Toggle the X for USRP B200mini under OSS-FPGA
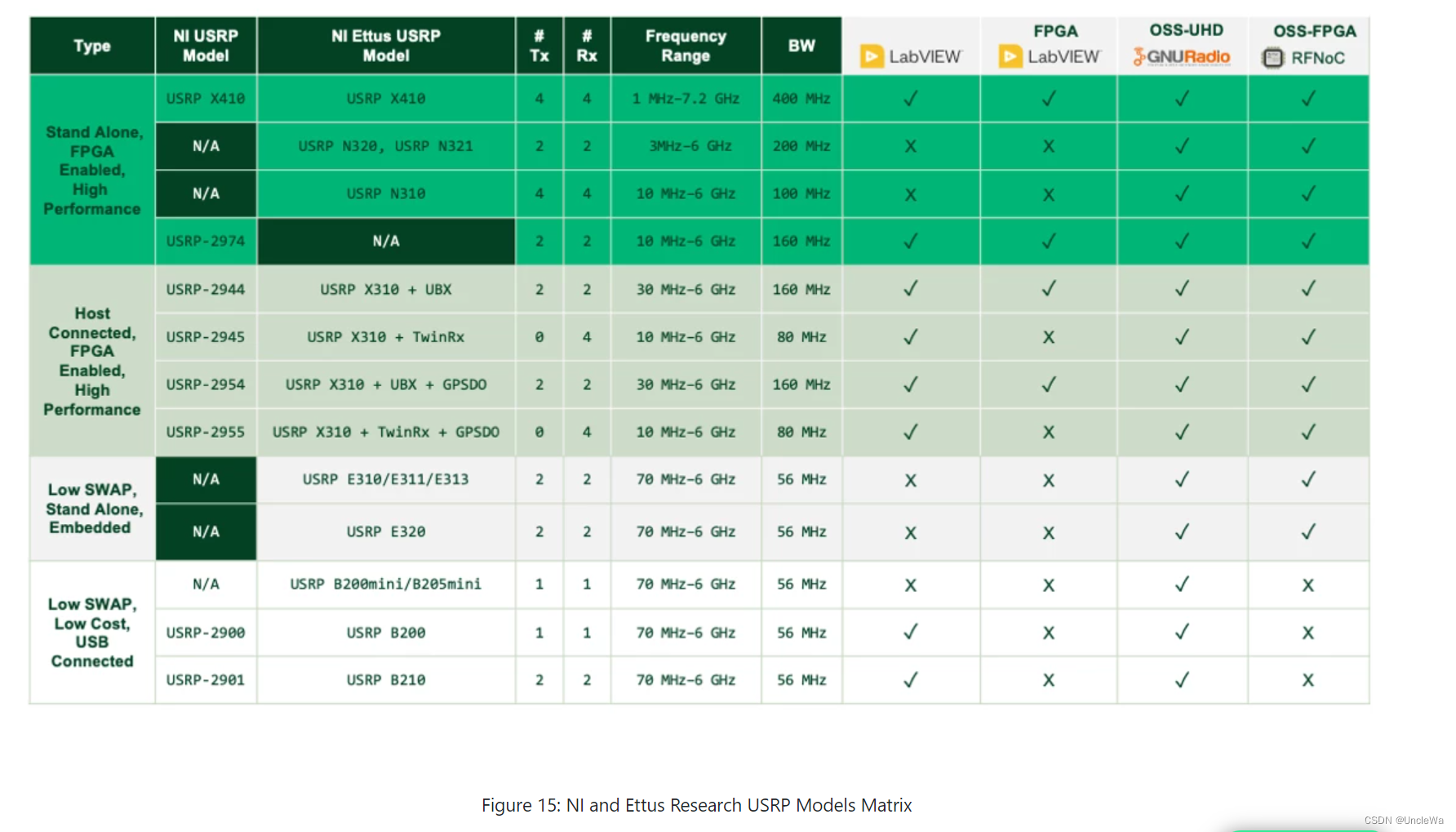Image resolution: width=1456 pixels, height=832 pixels. click(x=1308, y=585)
